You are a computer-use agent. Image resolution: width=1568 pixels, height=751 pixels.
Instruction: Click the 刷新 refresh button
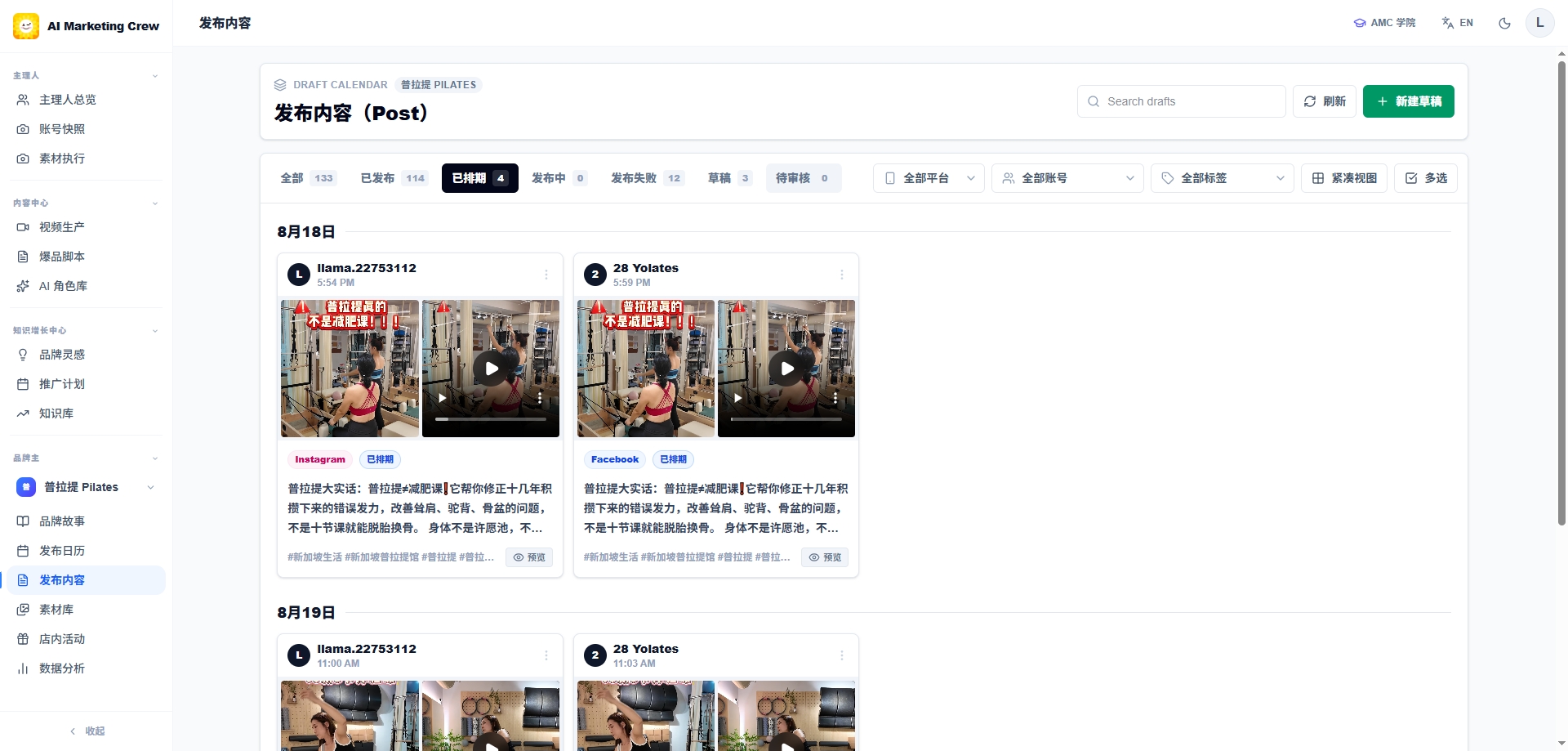point(1325,101)
